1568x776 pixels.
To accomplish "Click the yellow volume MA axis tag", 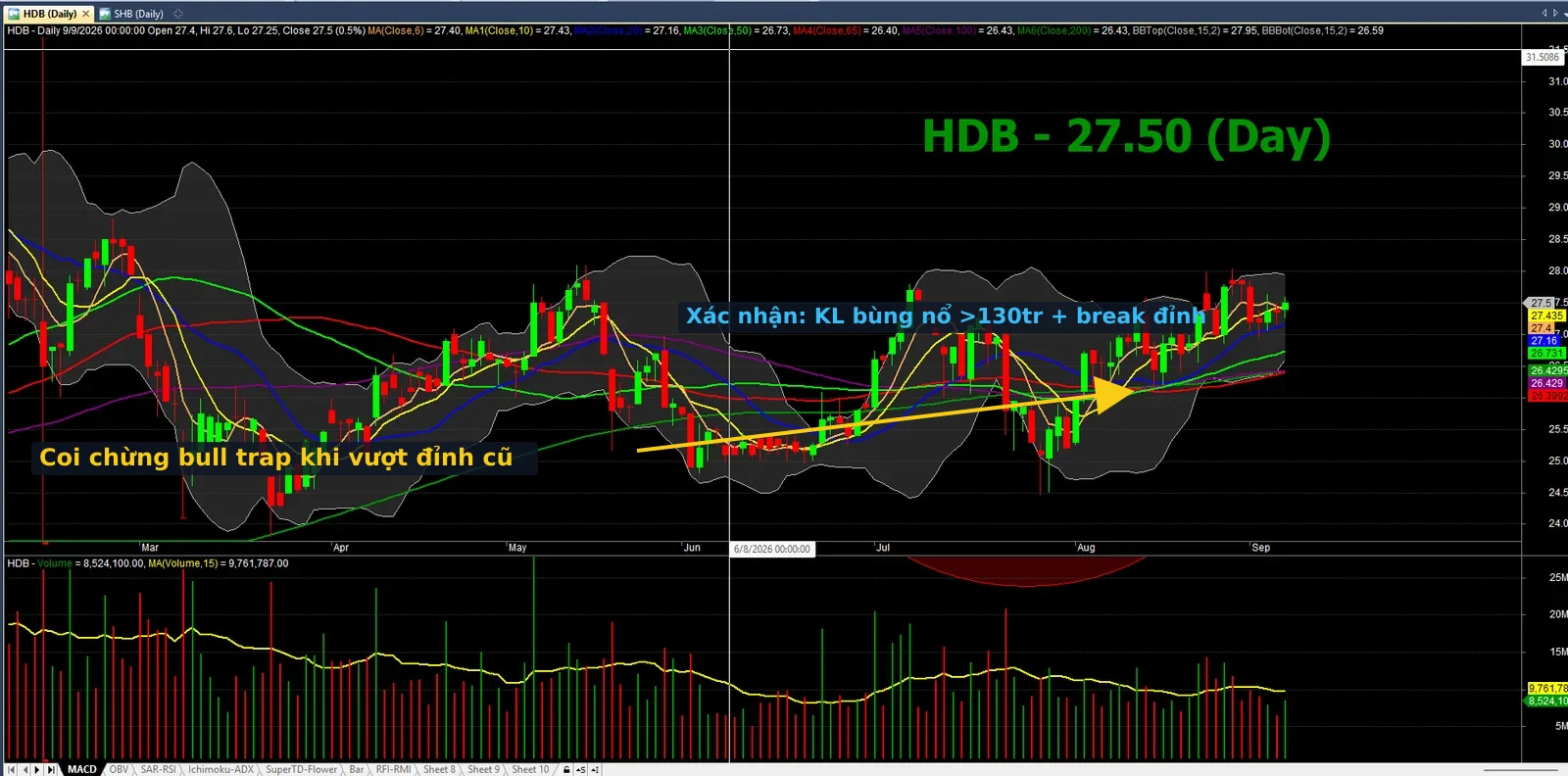I will pyautogui.click(x=1547, y=689).
